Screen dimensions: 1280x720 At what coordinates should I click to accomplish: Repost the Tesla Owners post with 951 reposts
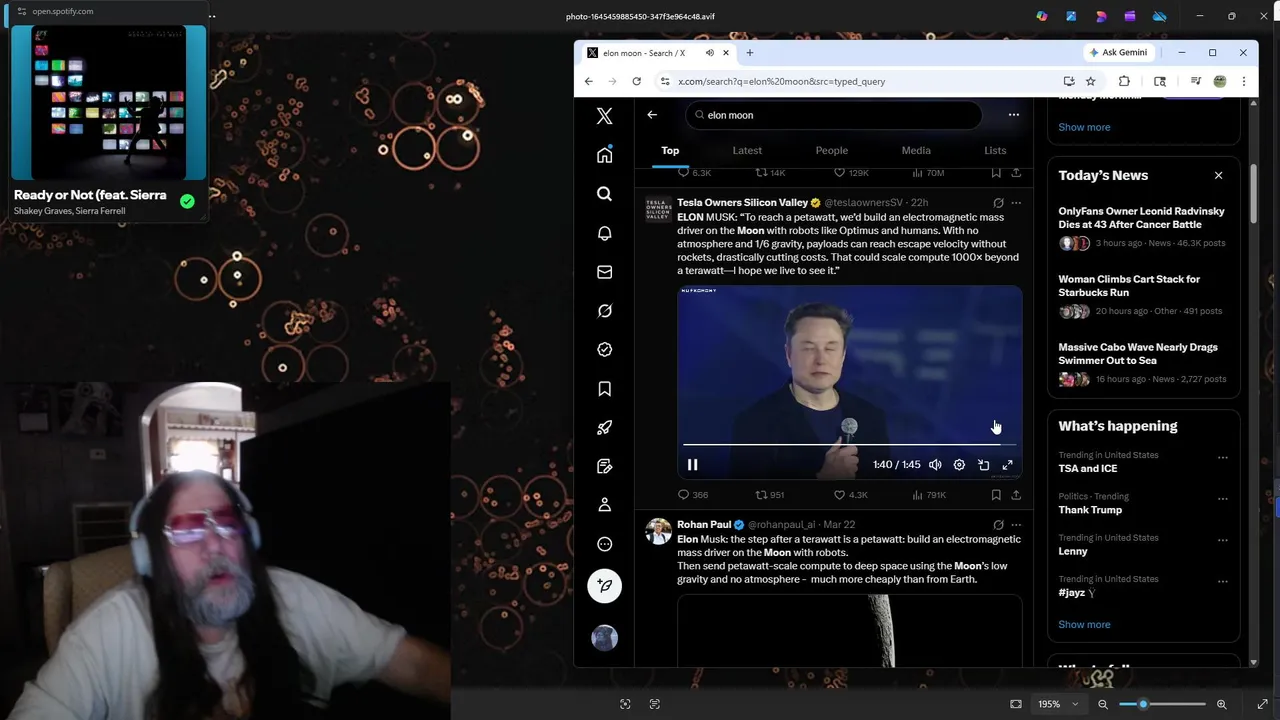770,495
